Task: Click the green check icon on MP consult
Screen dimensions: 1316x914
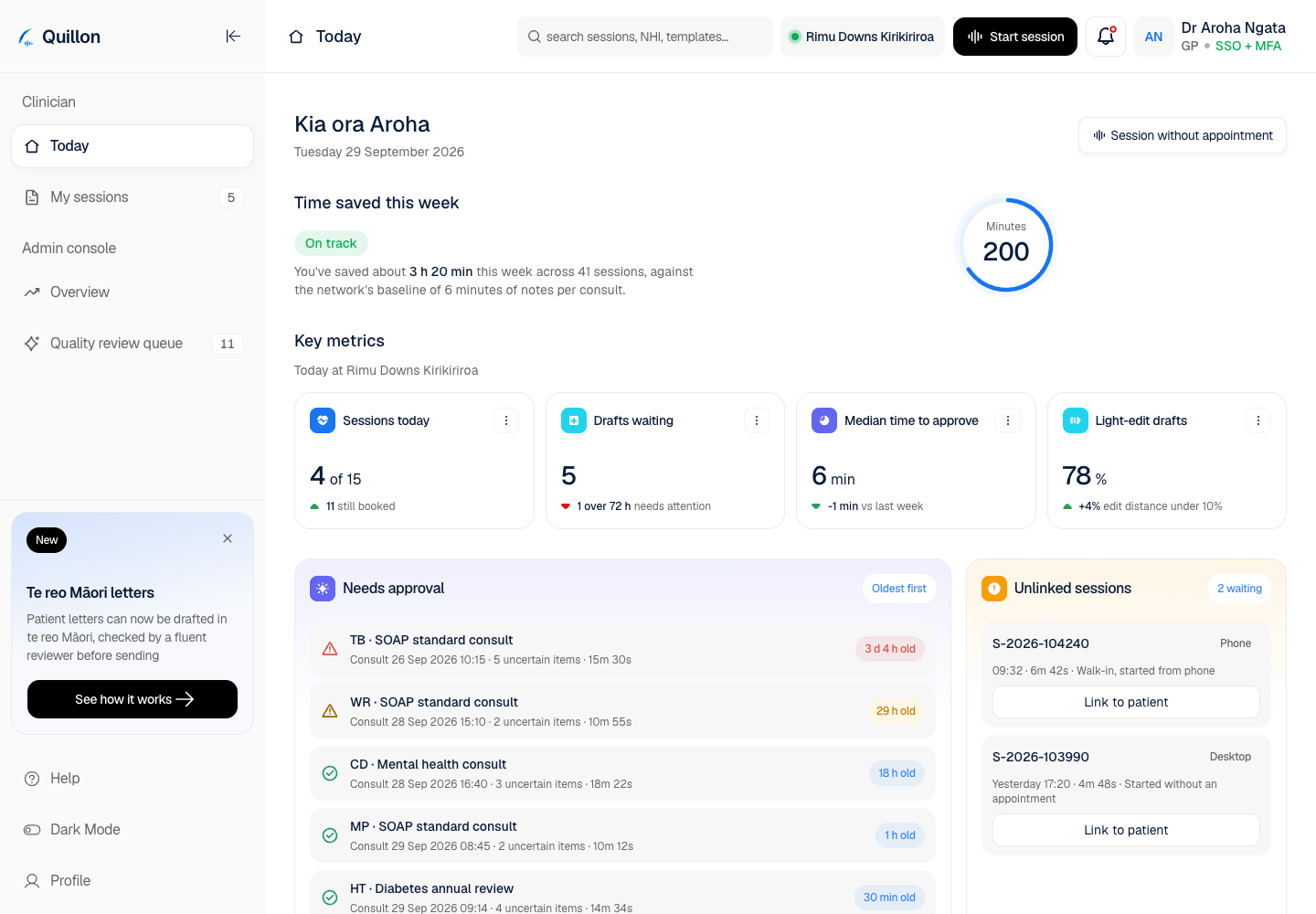Action: [330, 835]
